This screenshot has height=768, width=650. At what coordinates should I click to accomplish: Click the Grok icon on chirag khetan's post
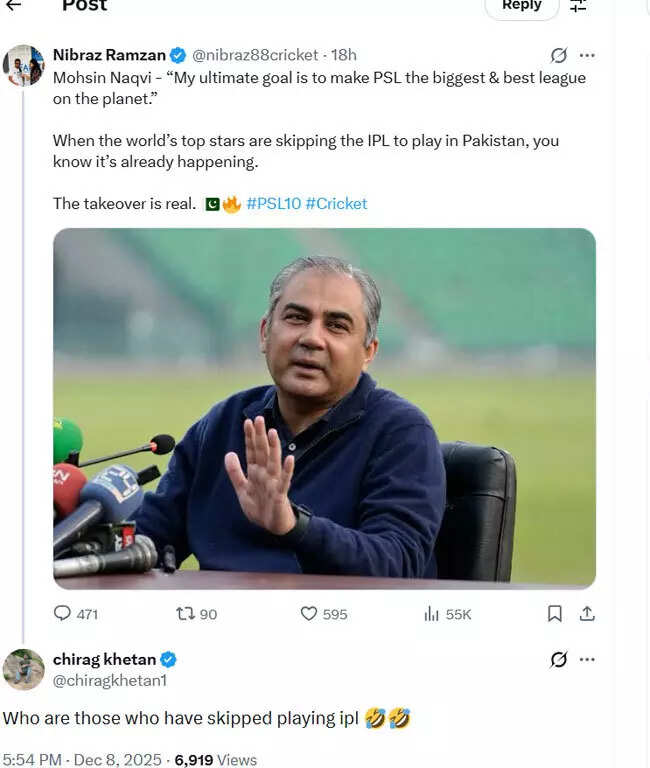pos(560,659)
